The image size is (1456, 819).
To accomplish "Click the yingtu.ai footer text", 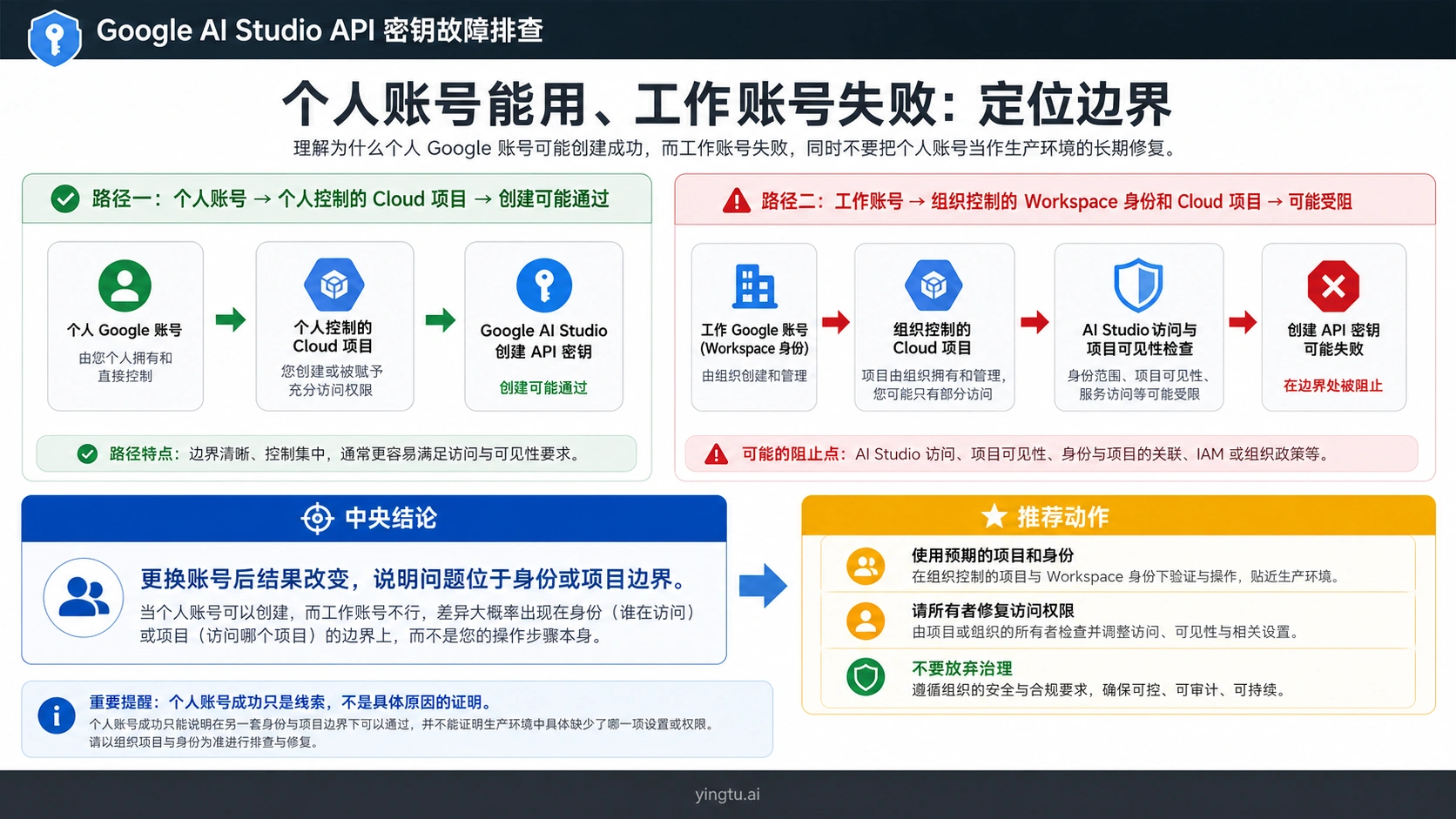I will pos(727,795).
